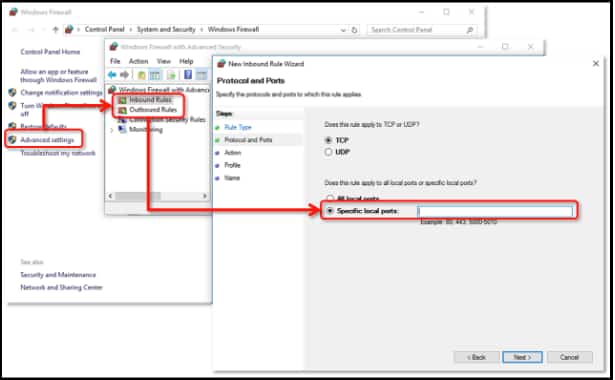Click inside the Specific local ports text field
615x380 pixels.
coord(495,212)
